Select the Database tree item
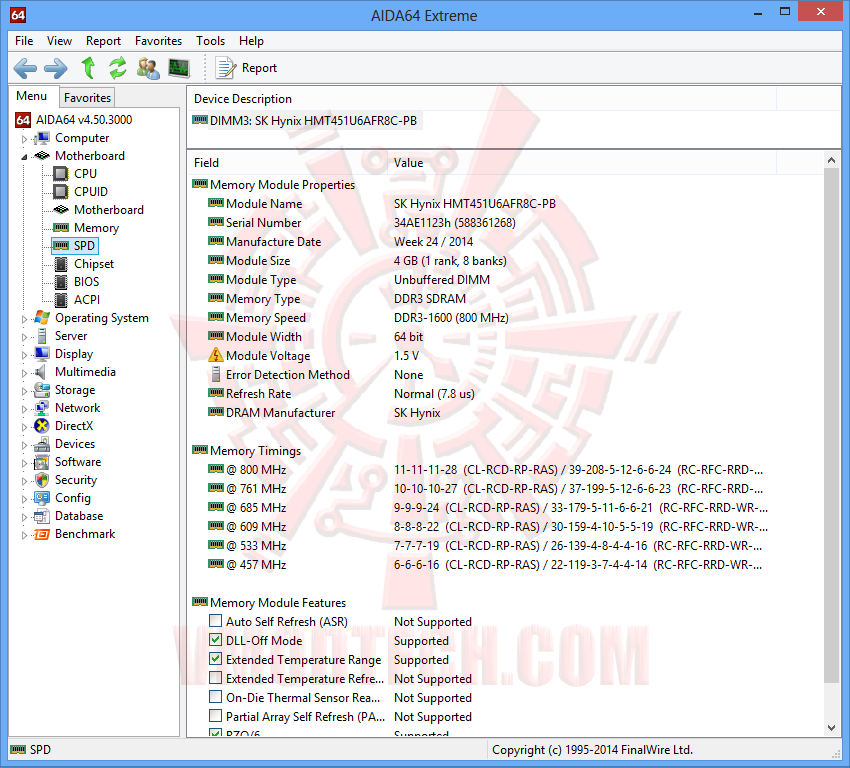The height and width of the screenshot is (768, 850). [x=79, y=516]
